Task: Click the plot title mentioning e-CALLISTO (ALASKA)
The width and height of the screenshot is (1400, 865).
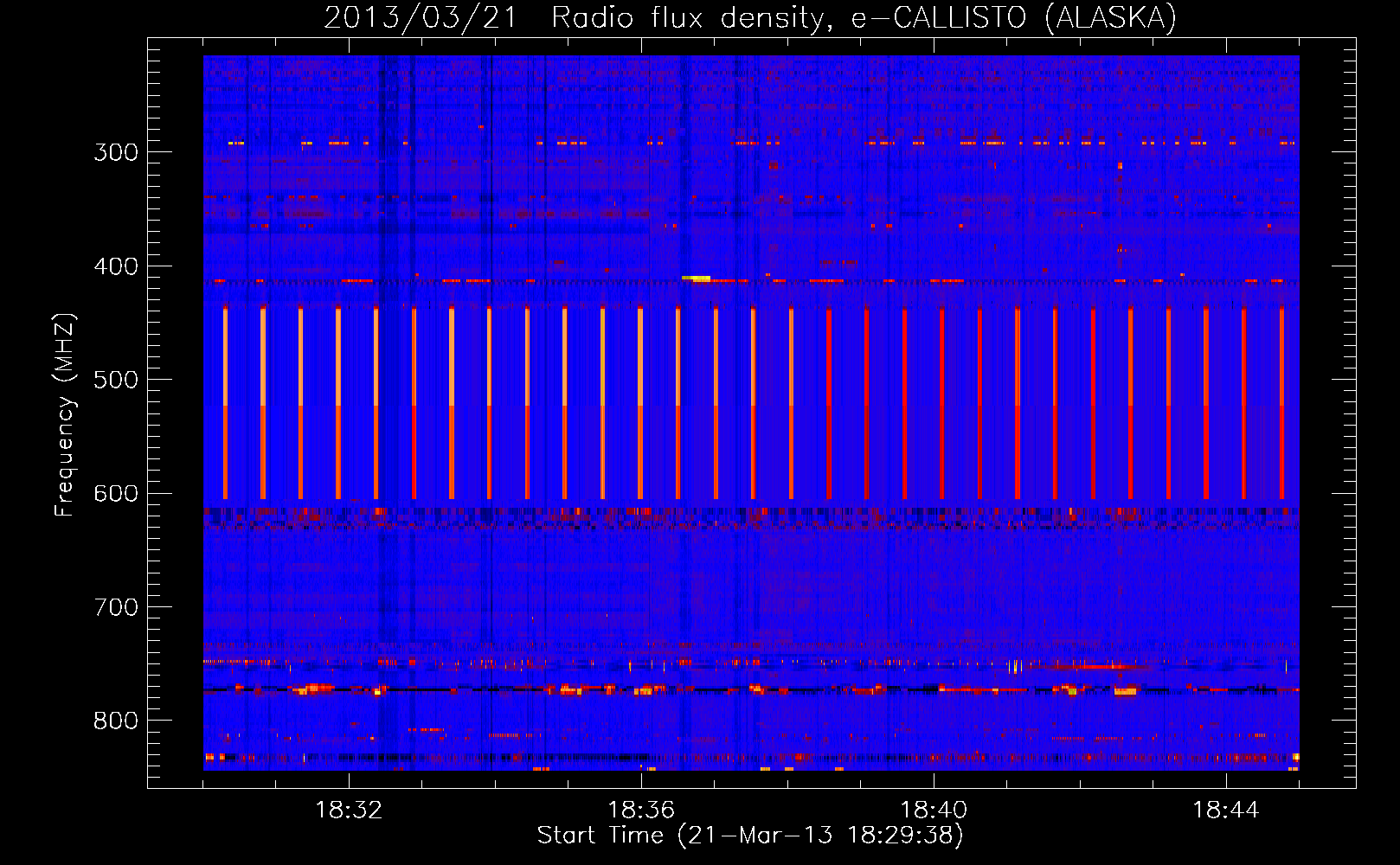Action: pos(750,17)
